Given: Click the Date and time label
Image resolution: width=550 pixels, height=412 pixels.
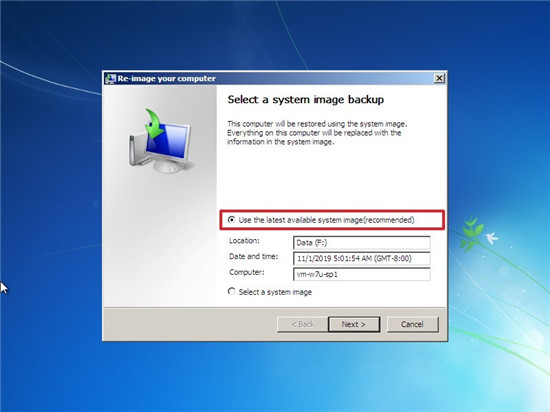Looking at the screenshot, I should [254, 257].
